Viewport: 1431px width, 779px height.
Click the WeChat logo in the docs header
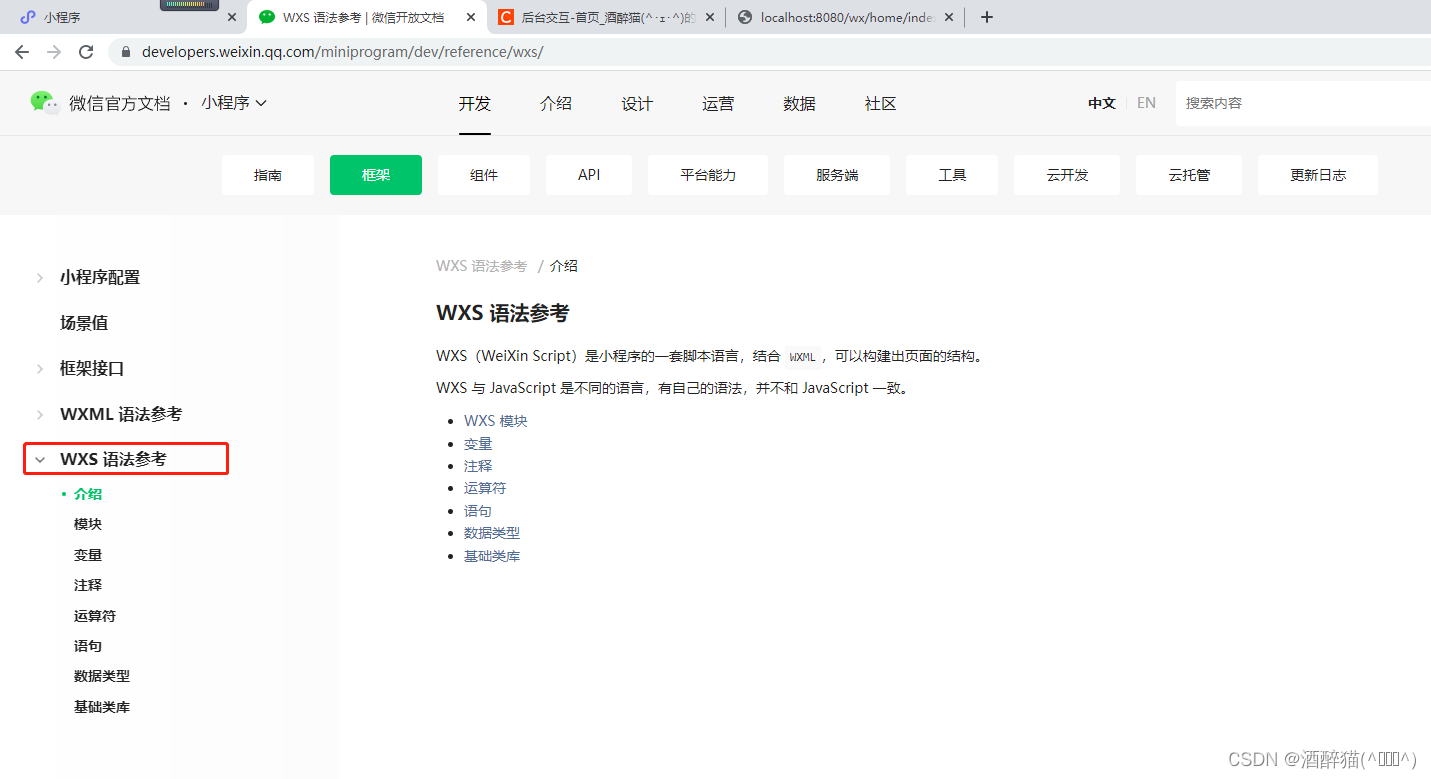(x=44, y=102)
